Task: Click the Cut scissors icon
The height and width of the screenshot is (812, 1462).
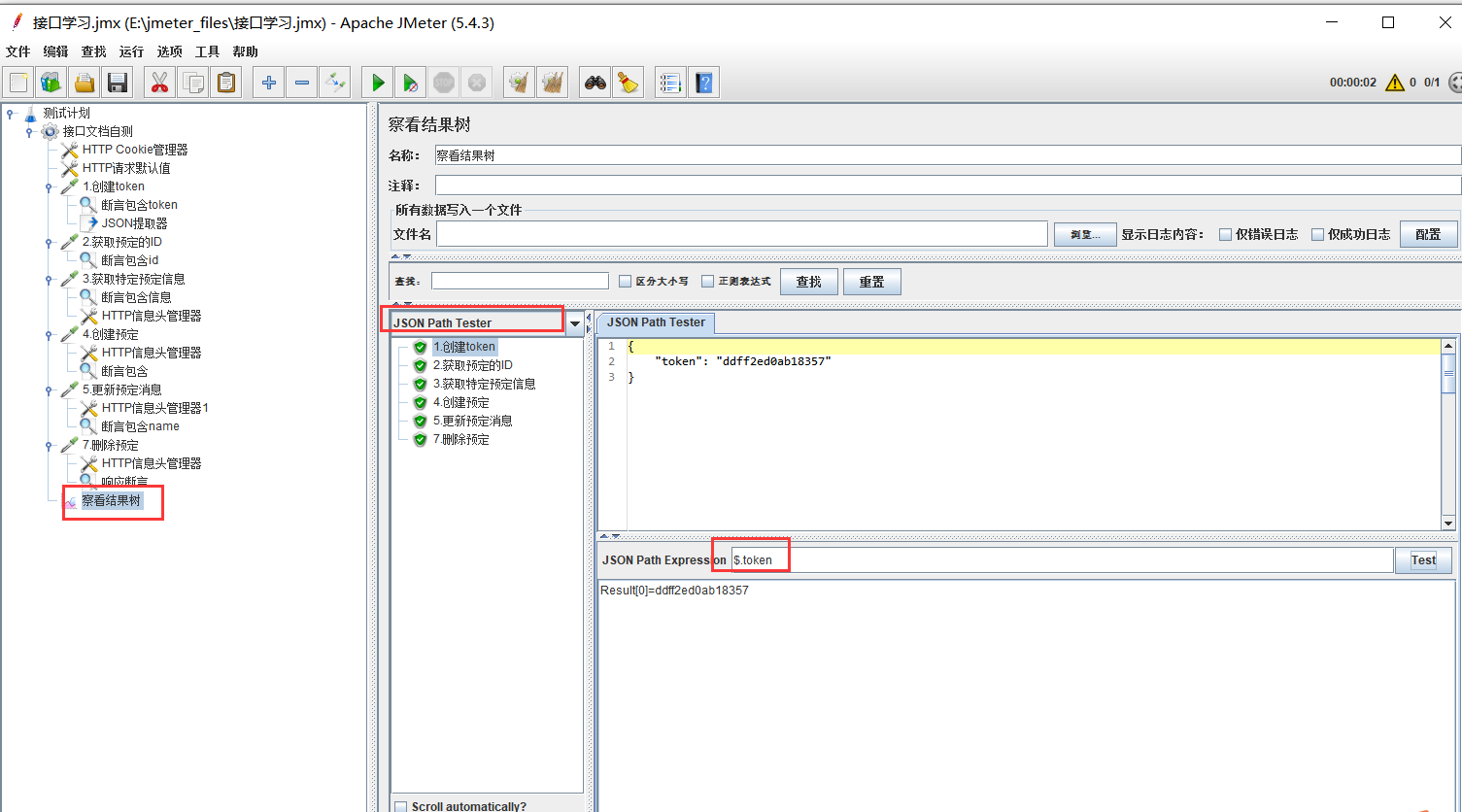Action: 159,83
